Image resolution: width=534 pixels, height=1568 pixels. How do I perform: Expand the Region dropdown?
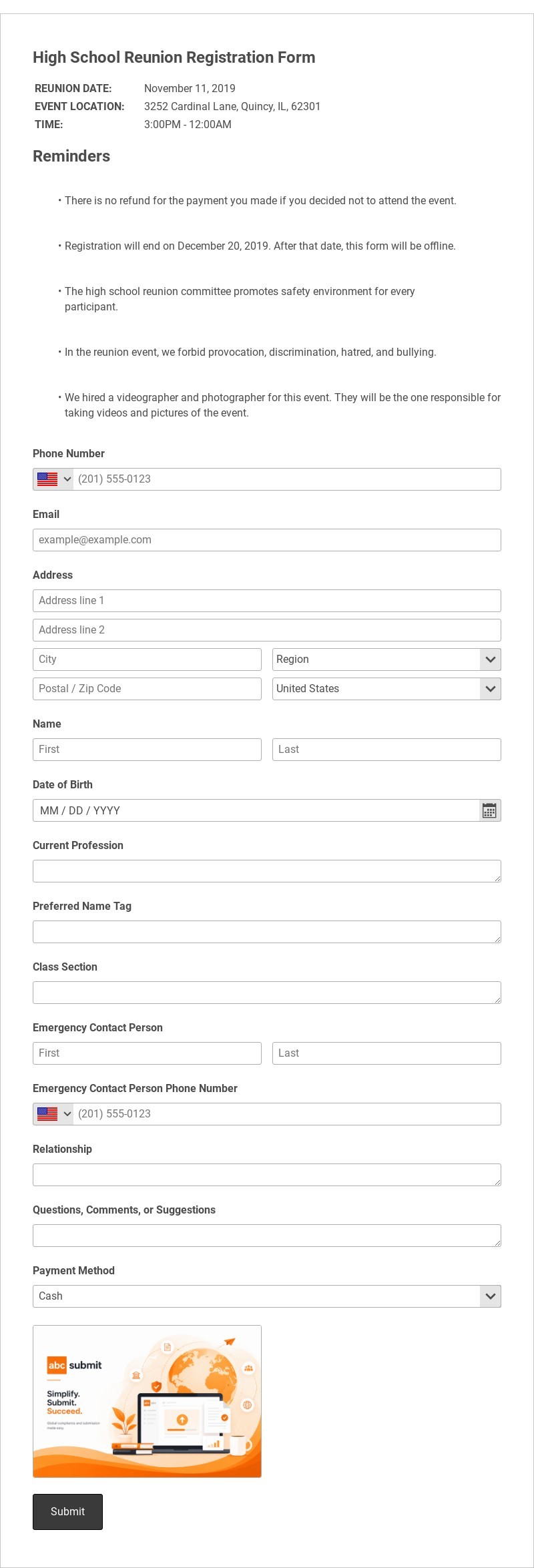tap(386, 660)
